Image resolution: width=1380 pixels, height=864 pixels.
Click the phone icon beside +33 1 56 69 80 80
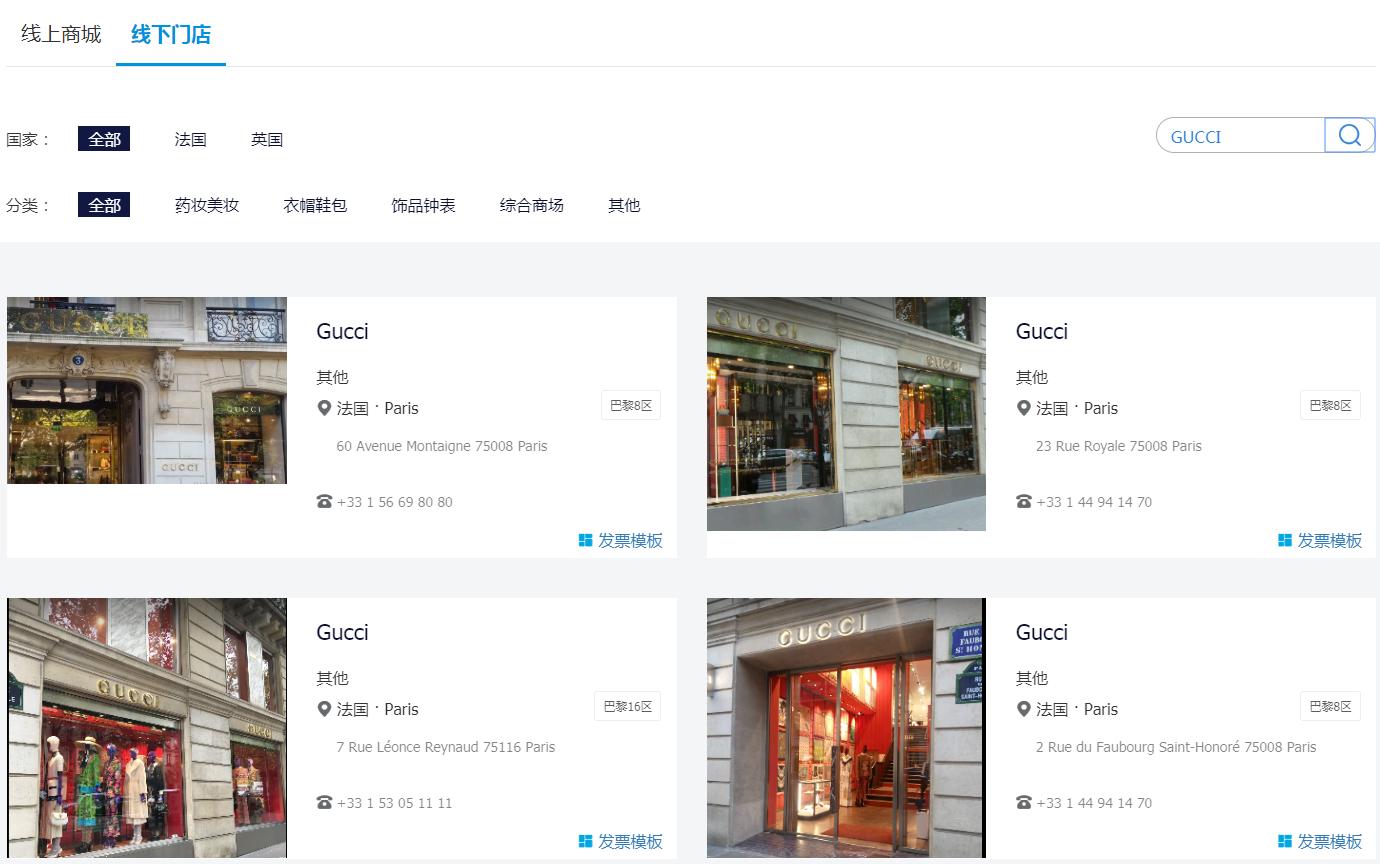click(x=324, y=501)
